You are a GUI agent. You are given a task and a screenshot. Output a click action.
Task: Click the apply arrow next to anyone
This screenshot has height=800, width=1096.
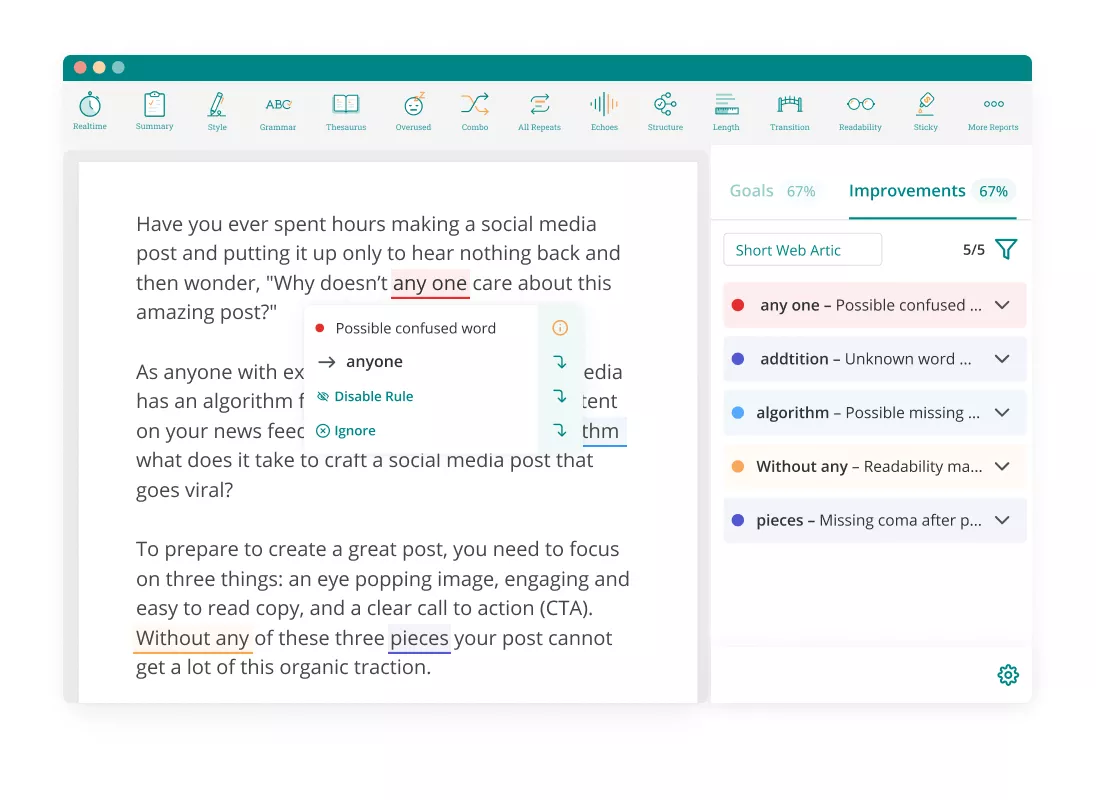pyautogui.click(x=560, y=362)
